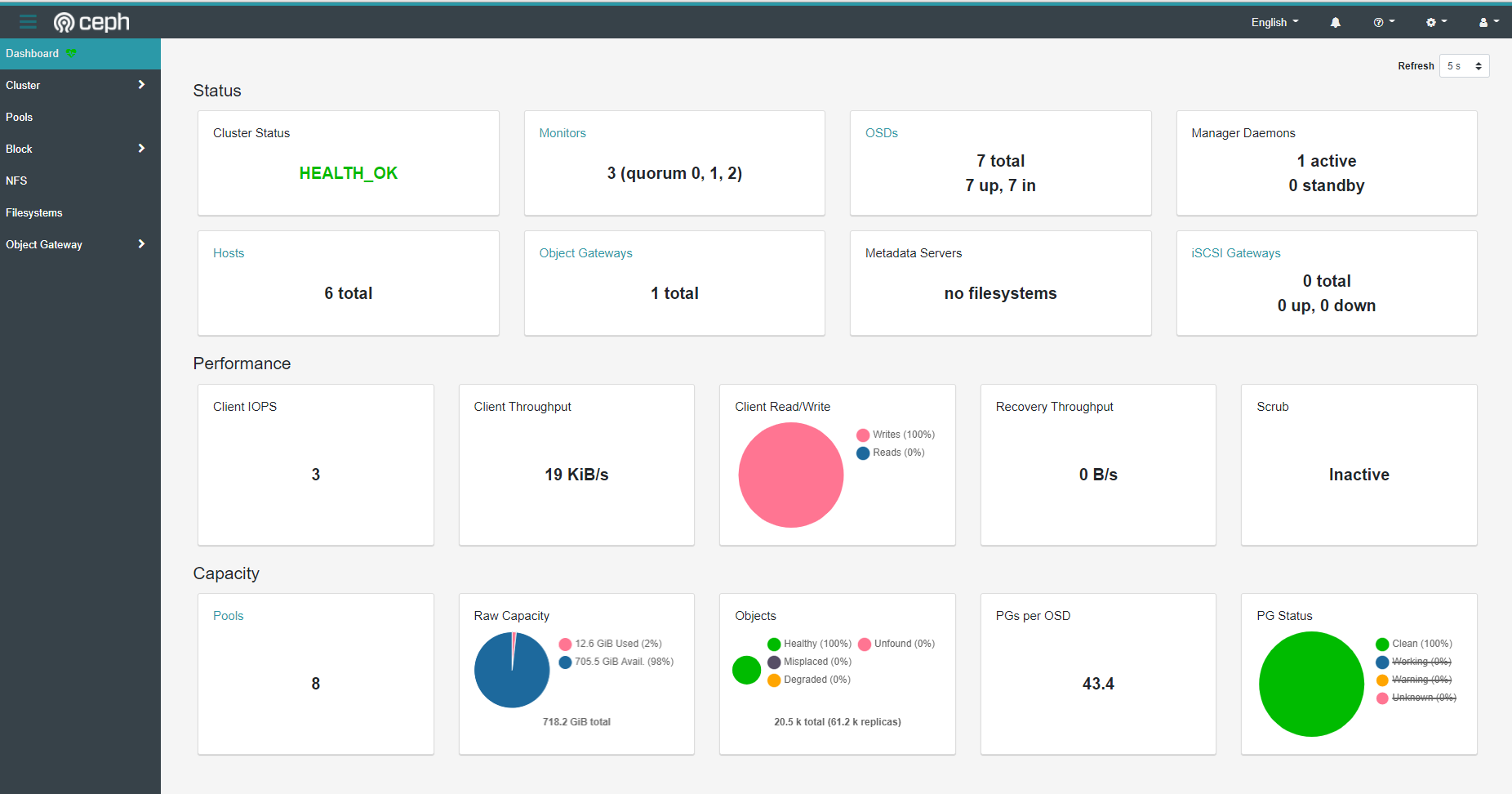Toggle the 12.6 GiB Used legend entry

(x=611, y=644)
